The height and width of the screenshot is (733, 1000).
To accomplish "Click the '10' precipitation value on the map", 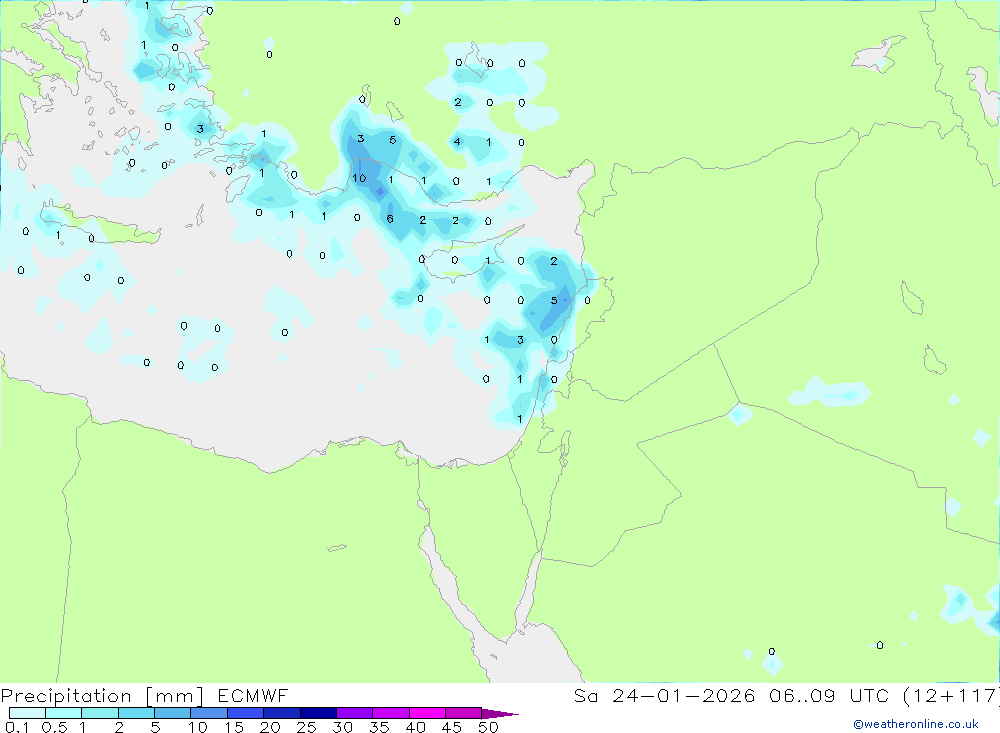I will (x=359, y=178).
